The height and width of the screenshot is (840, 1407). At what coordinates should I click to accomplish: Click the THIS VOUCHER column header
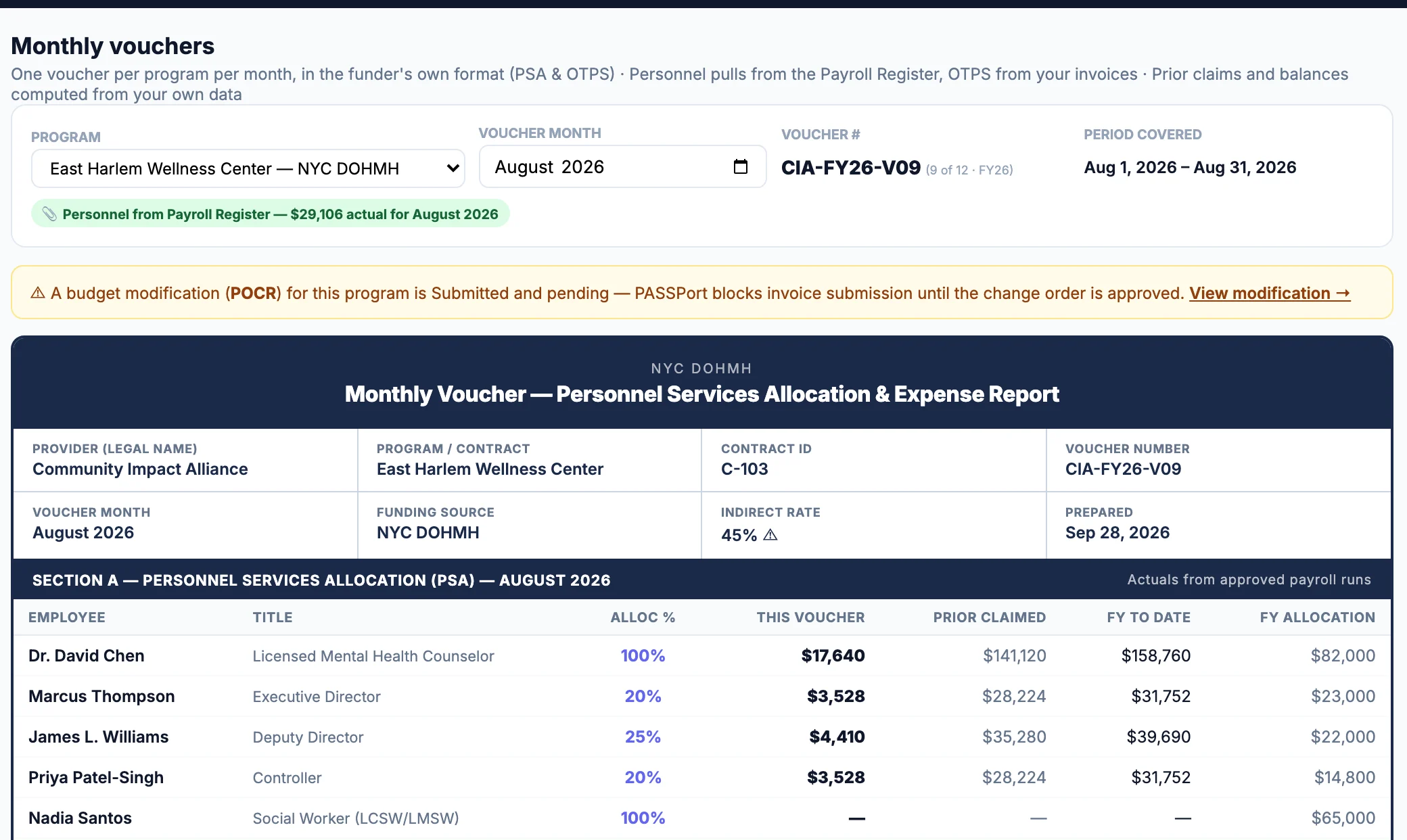coord(810,617)
